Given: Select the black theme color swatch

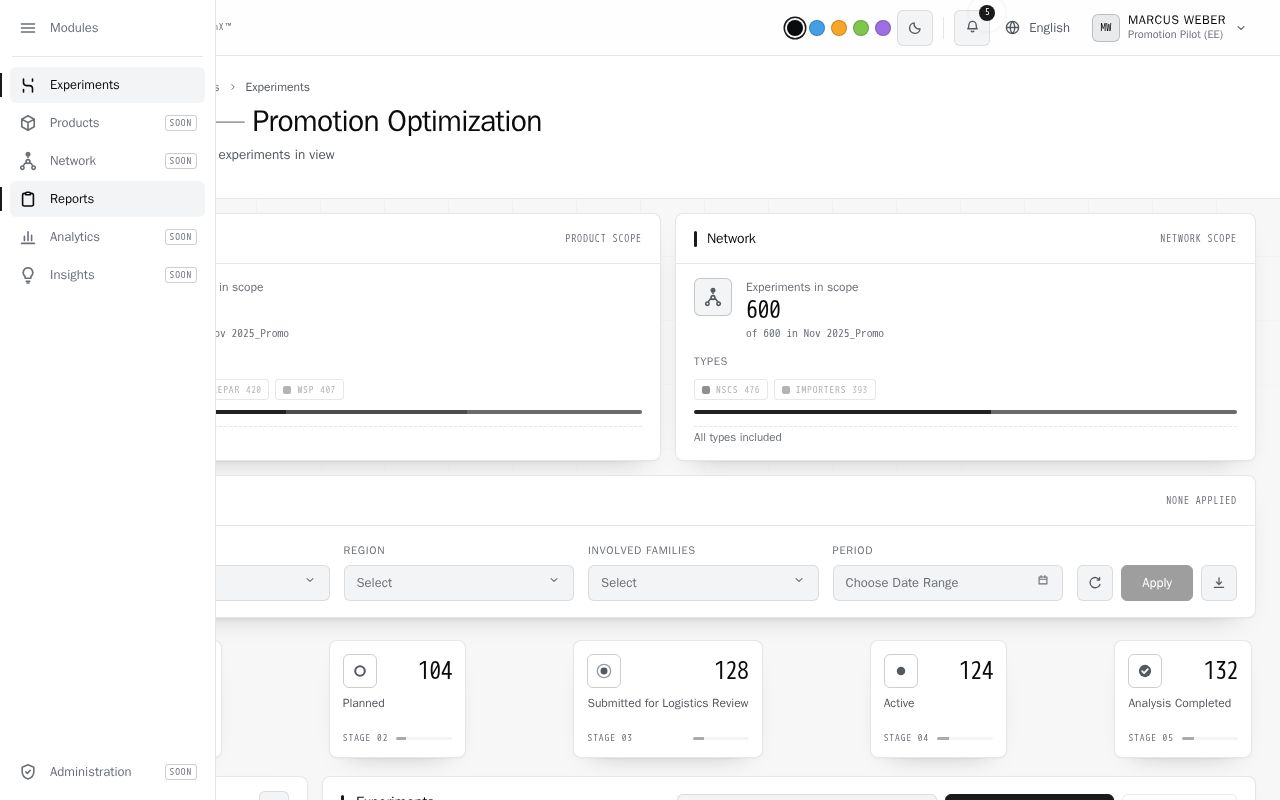Looking at the screenshot, I should (795, 28).
